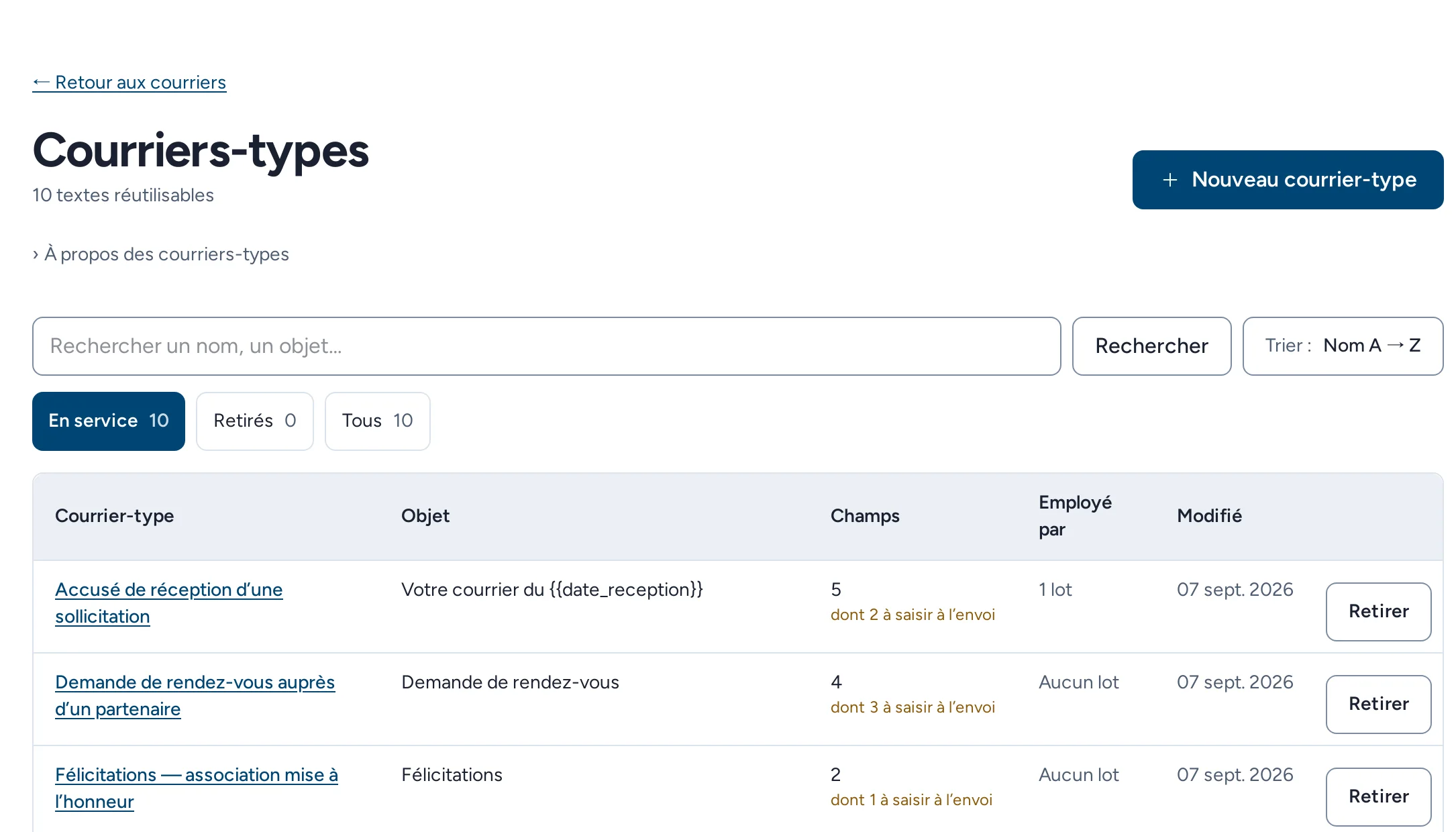Open Félicitations — association mise à l'honneur
1456x832 pixels.
coord(197,788)
